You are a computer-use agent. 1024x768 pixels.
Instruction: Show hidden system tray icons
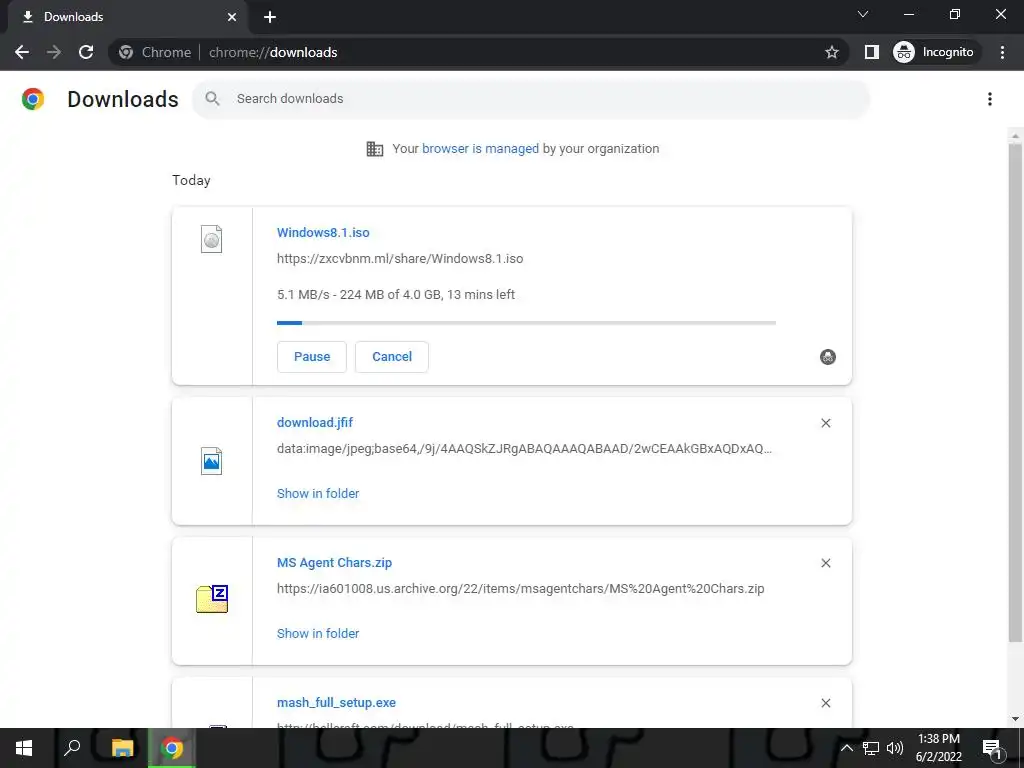pyautogui.click(x=846, y=748)
